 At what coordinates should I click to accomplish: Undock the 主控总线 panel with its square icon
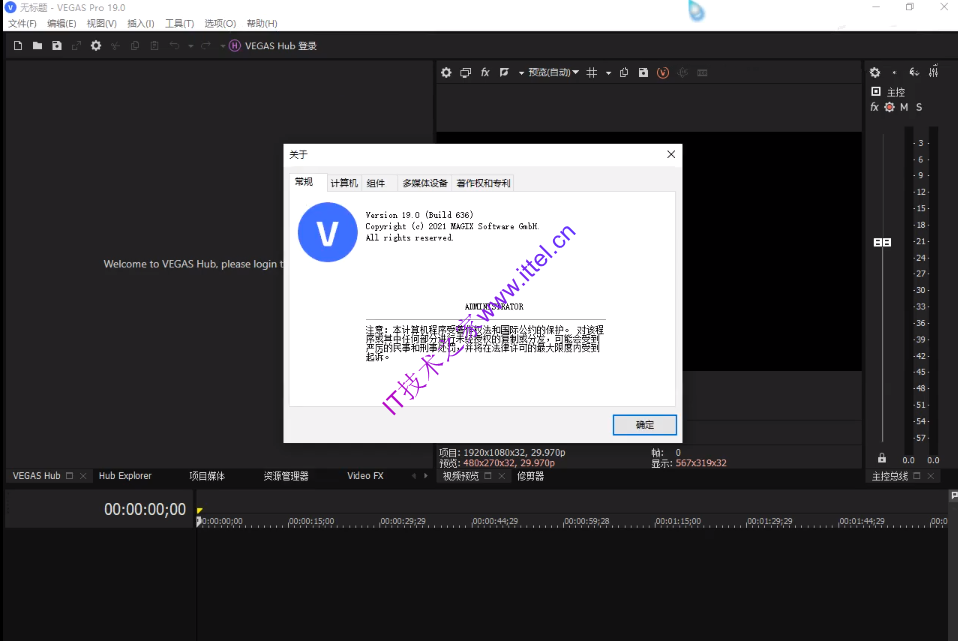[916, 475]
